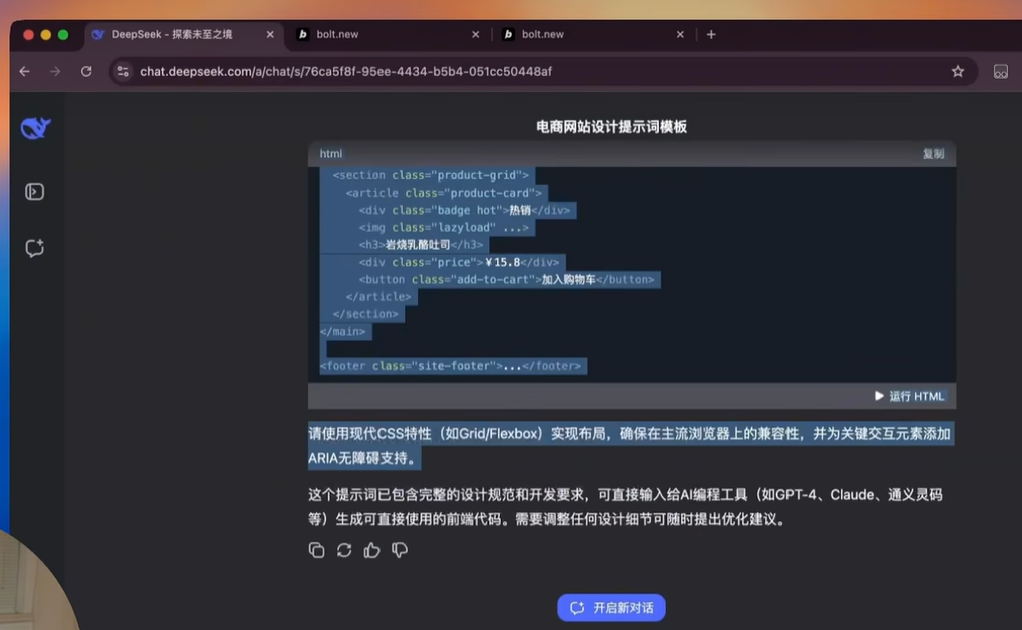The image size is (1022, 630).
Task: Click 开启新对话 button
Action: coord(611,608)
